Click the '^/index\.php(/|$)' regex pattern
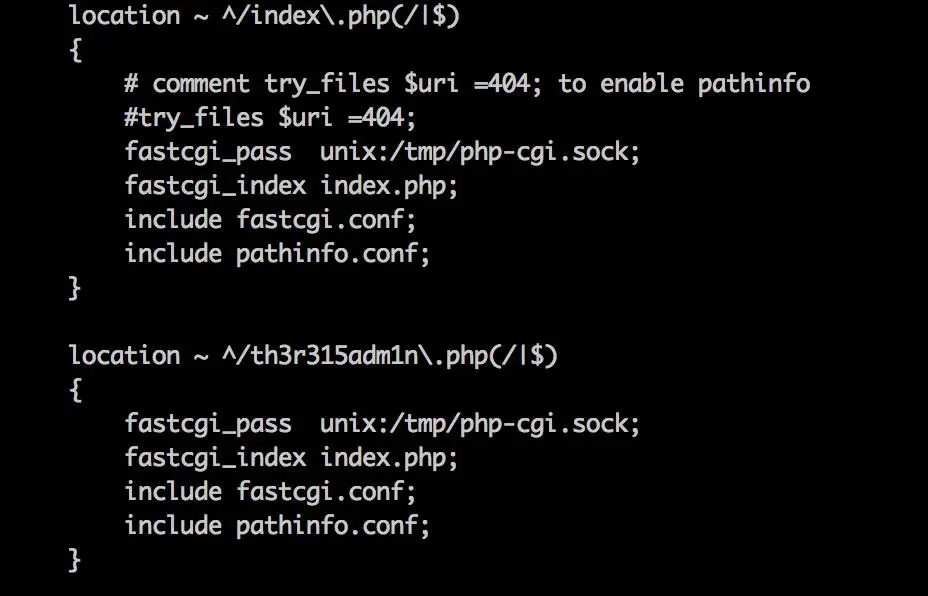928x596 pixels. pyautogui.click(x=340, y=16)
